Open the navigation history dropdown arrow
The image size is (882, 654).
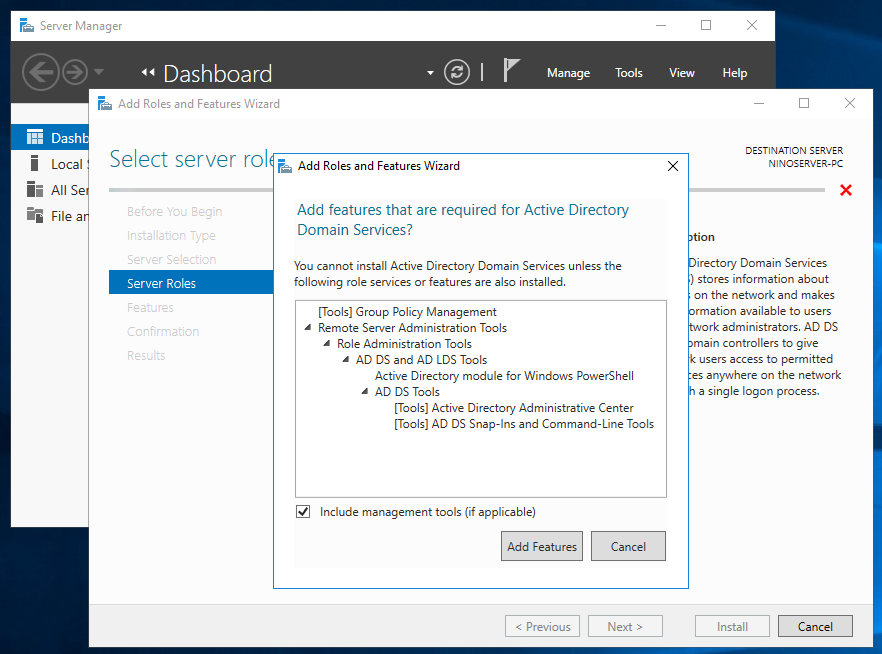click(99, 72)
